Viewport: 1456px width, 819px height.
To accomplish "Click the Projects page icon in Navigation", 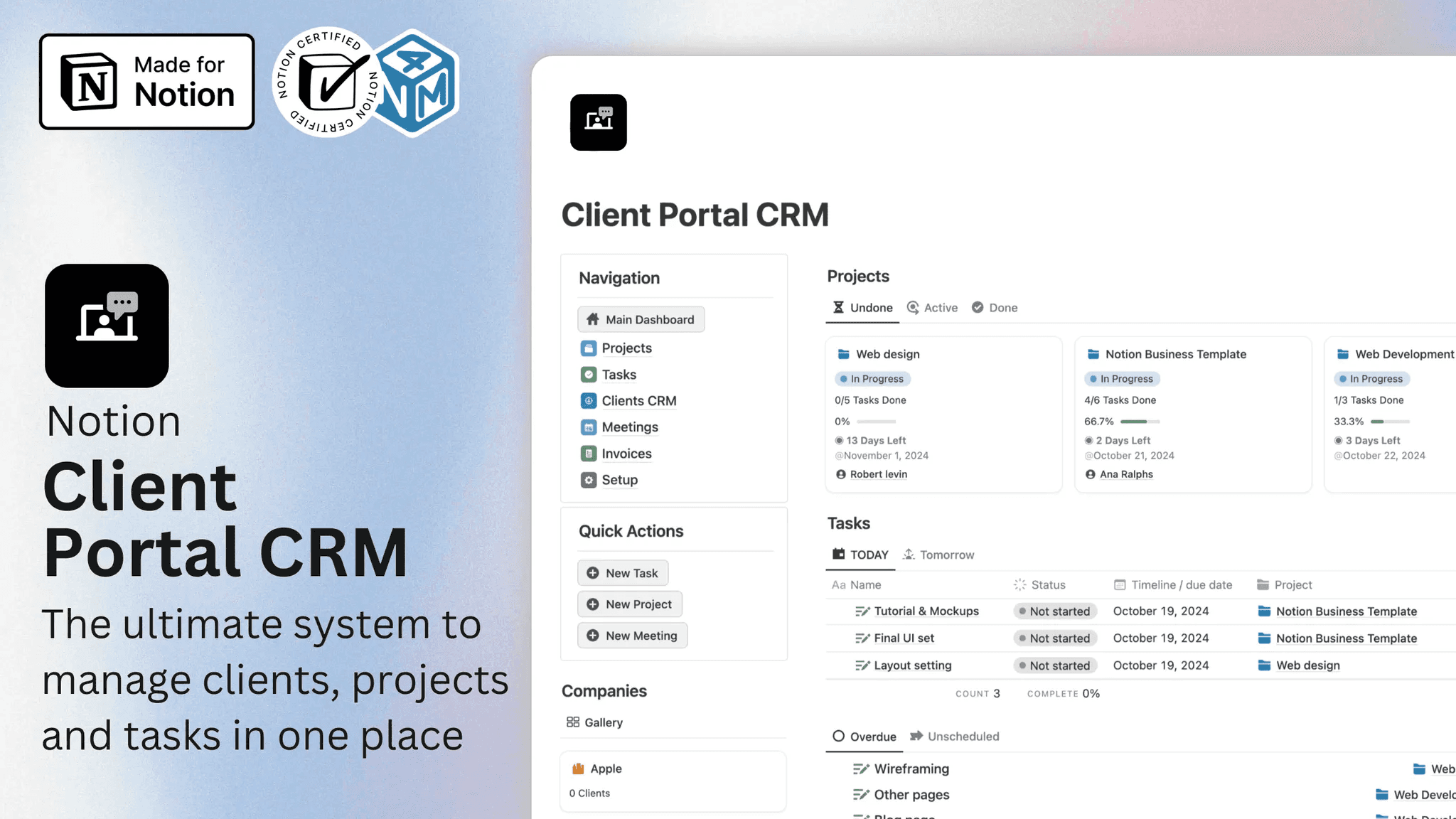I will 588,348.
